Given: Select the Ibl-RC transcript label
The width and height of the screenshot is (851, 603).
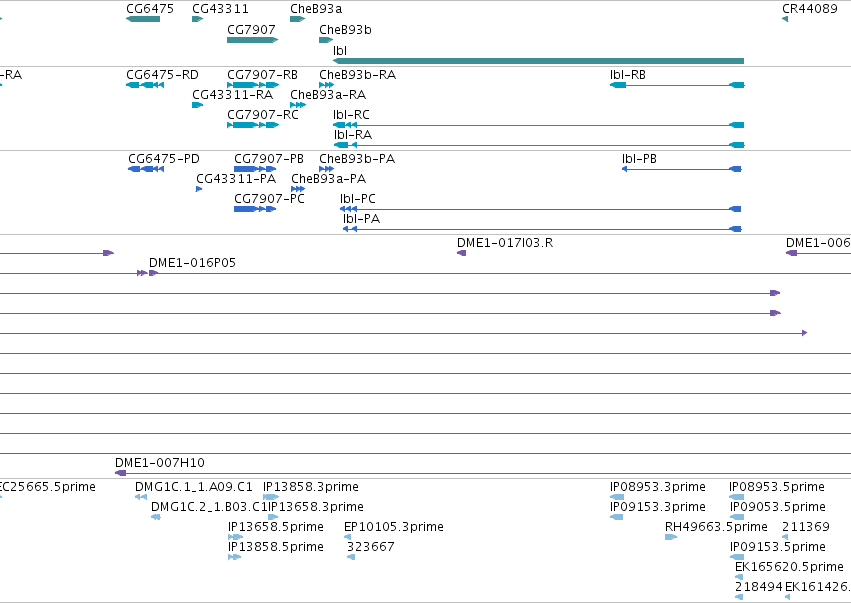Looking at the screenshot, I should coord(351,115).
